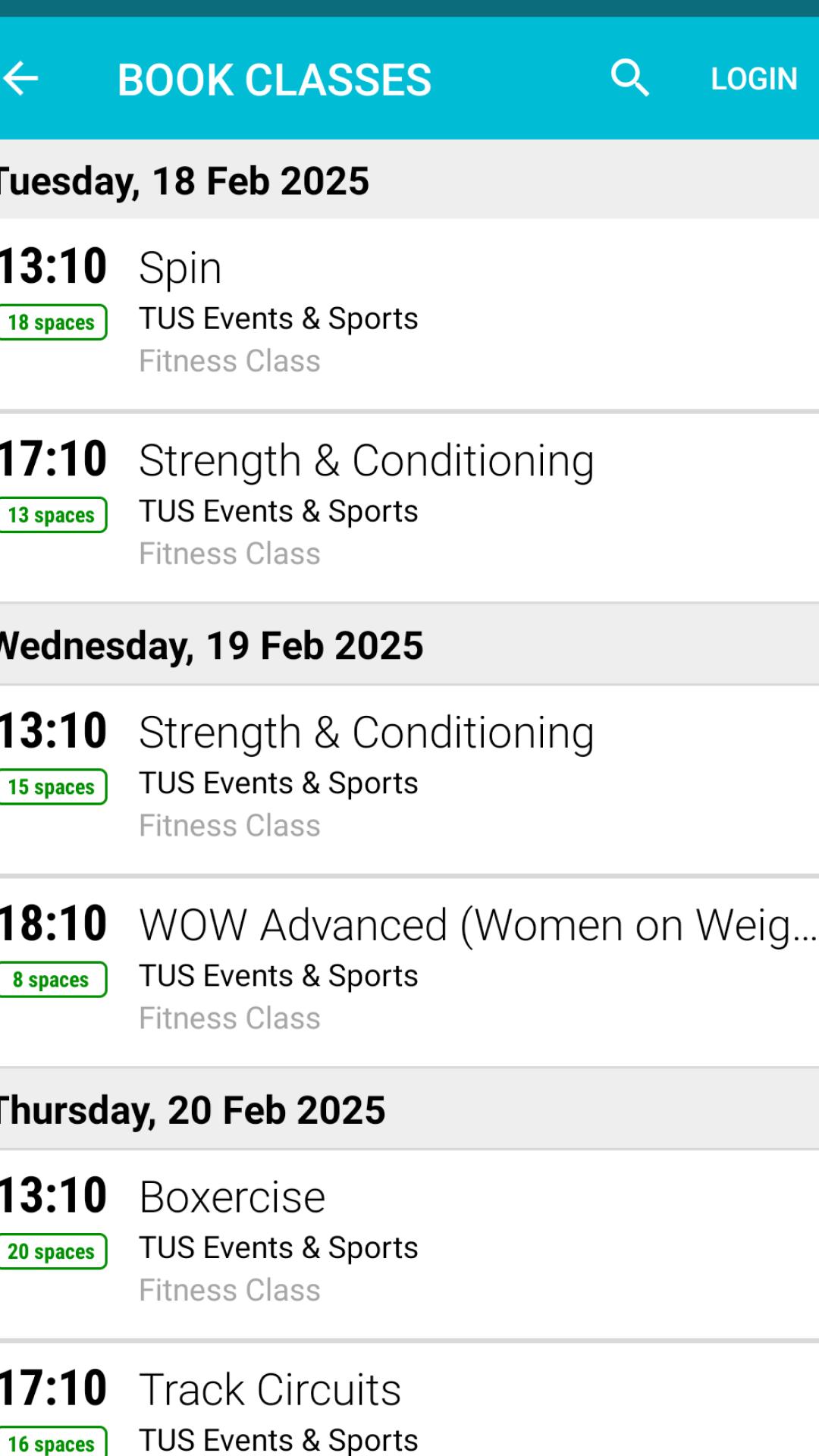Open the search magnifier icon

[629, 78]
